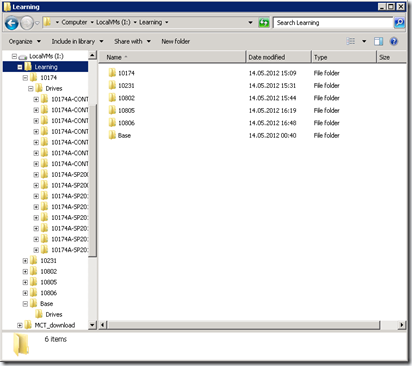Open the Share with menu

point(132,41)
